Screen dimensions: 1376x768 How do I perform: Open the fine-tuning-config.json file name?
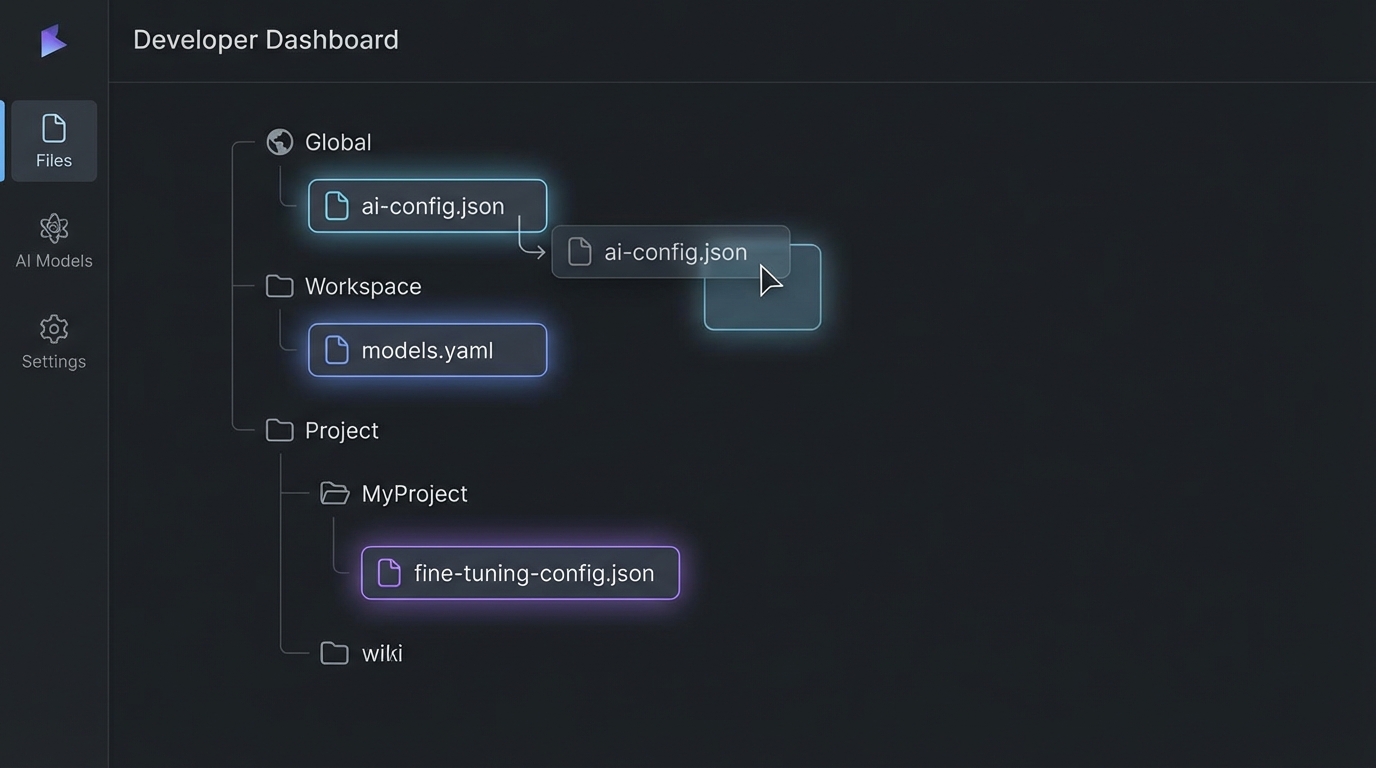pyautogui.click(x=534, y=573)
